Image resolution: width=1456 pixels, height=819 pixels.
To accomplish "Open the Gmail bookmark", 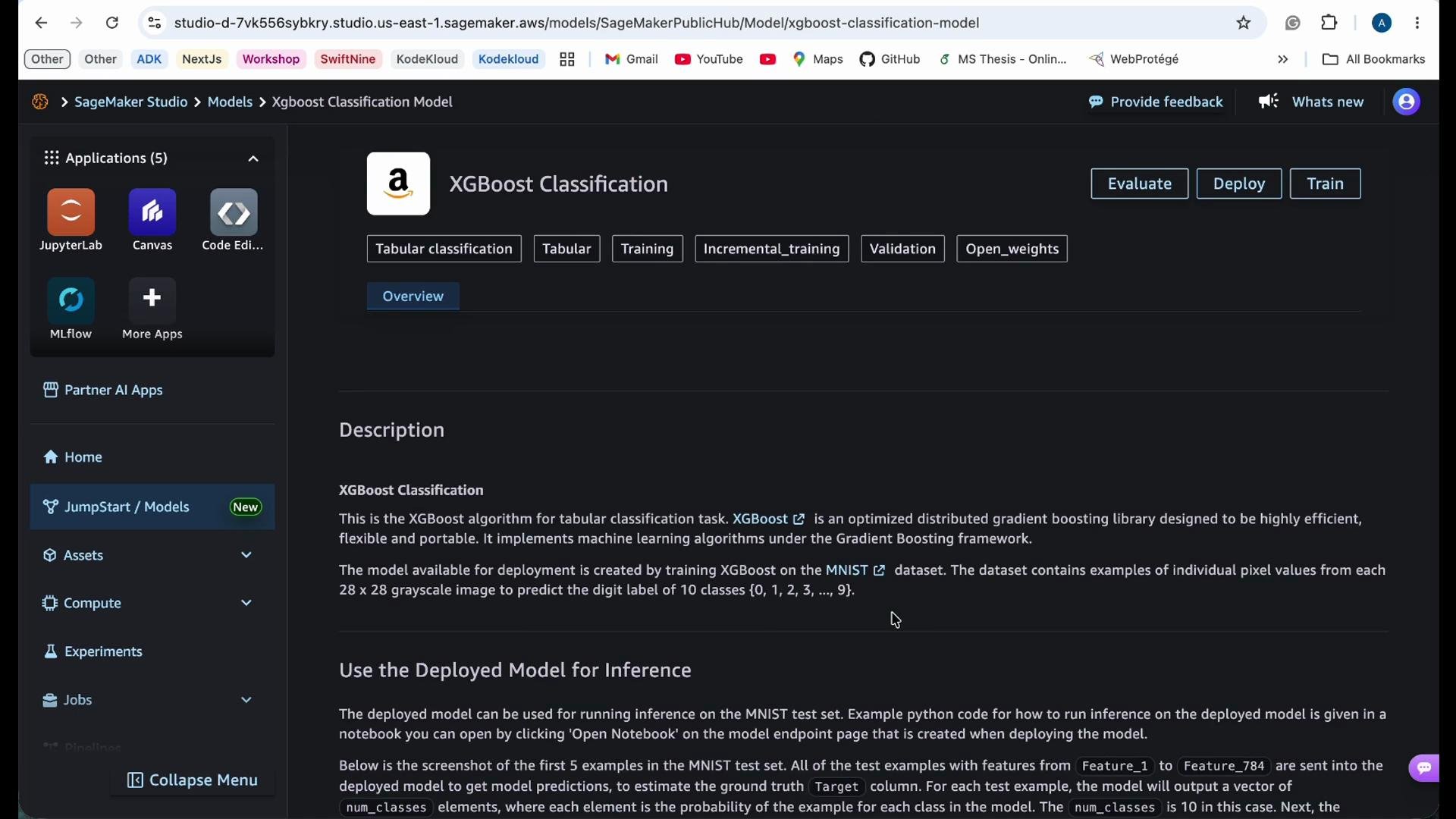I will 631,59.
